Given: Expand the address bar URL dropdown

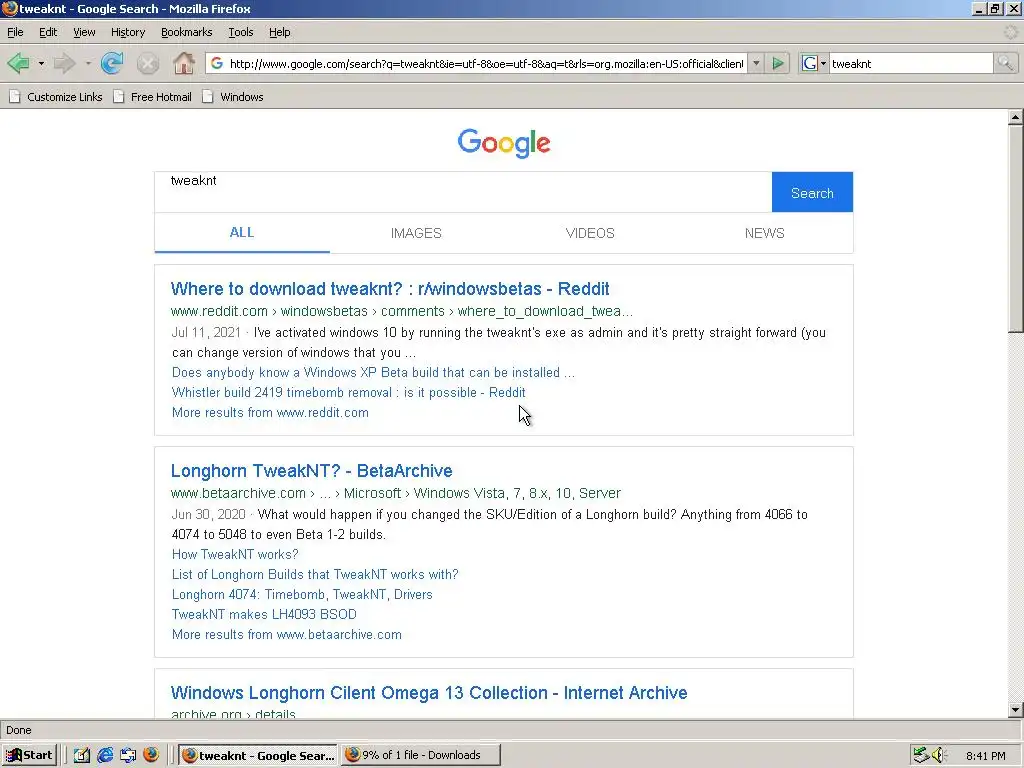Looking at the screenshot, I should click(756, 63).
